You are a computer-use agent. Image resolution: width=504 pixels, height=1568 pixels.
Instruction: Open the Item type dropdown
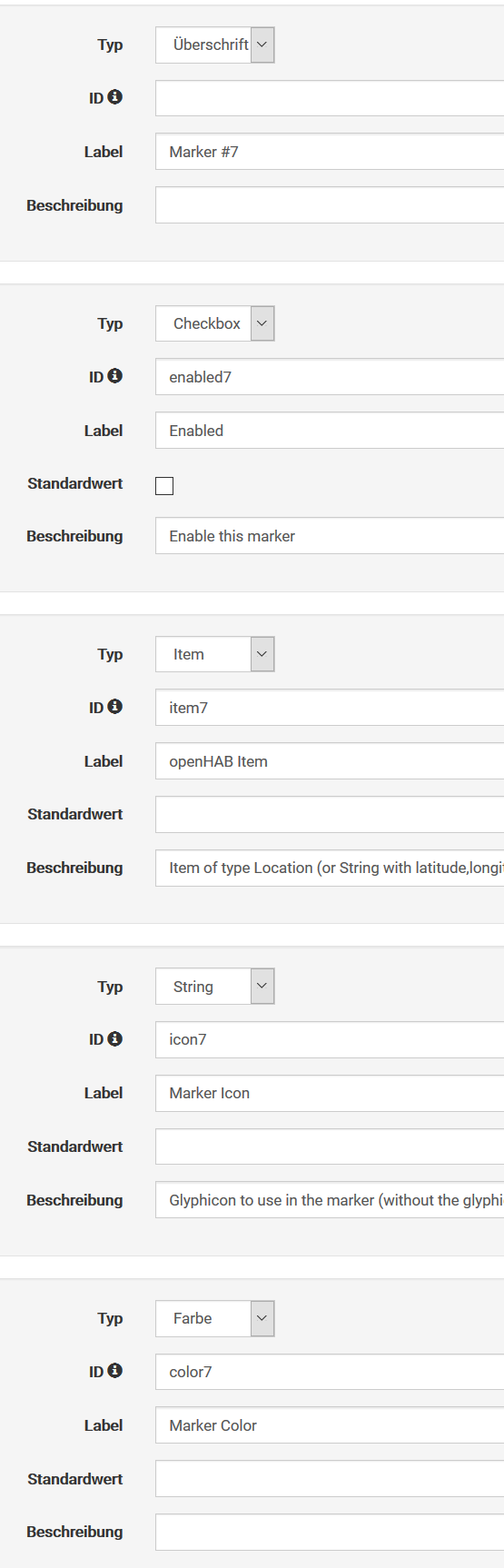[215, 654]
